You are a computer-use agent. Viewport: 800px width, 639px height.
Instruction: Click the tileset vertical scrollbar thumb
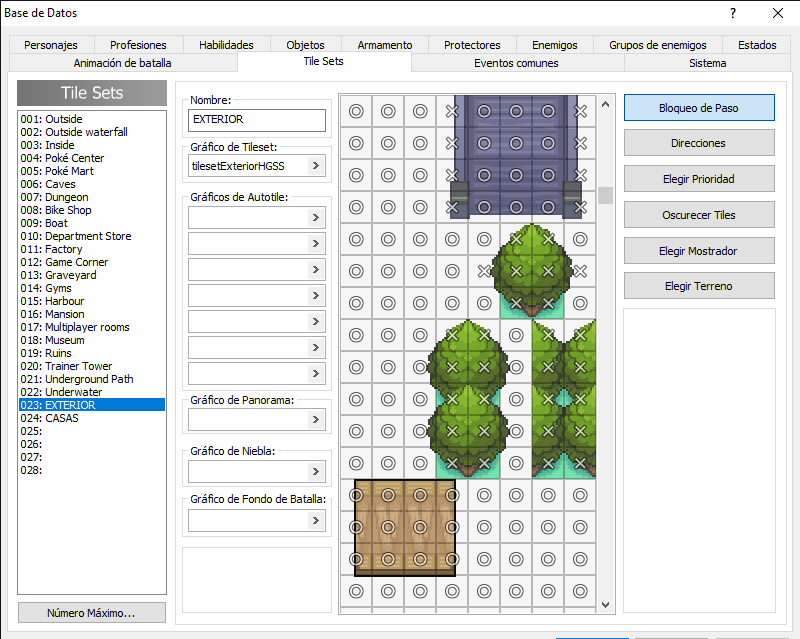click(x=605, y=195)
